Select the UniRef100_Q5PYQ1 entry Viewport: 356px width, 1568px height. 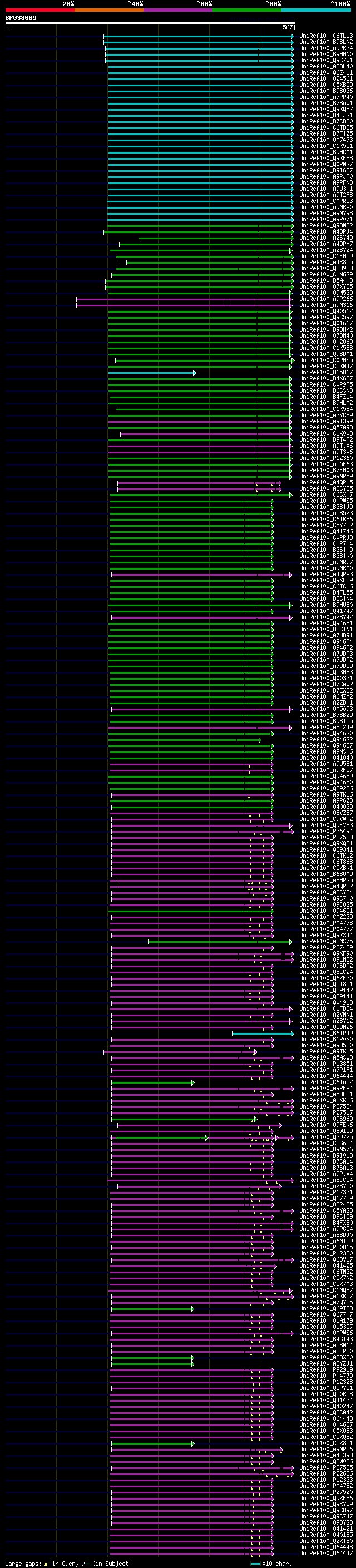325,1388
